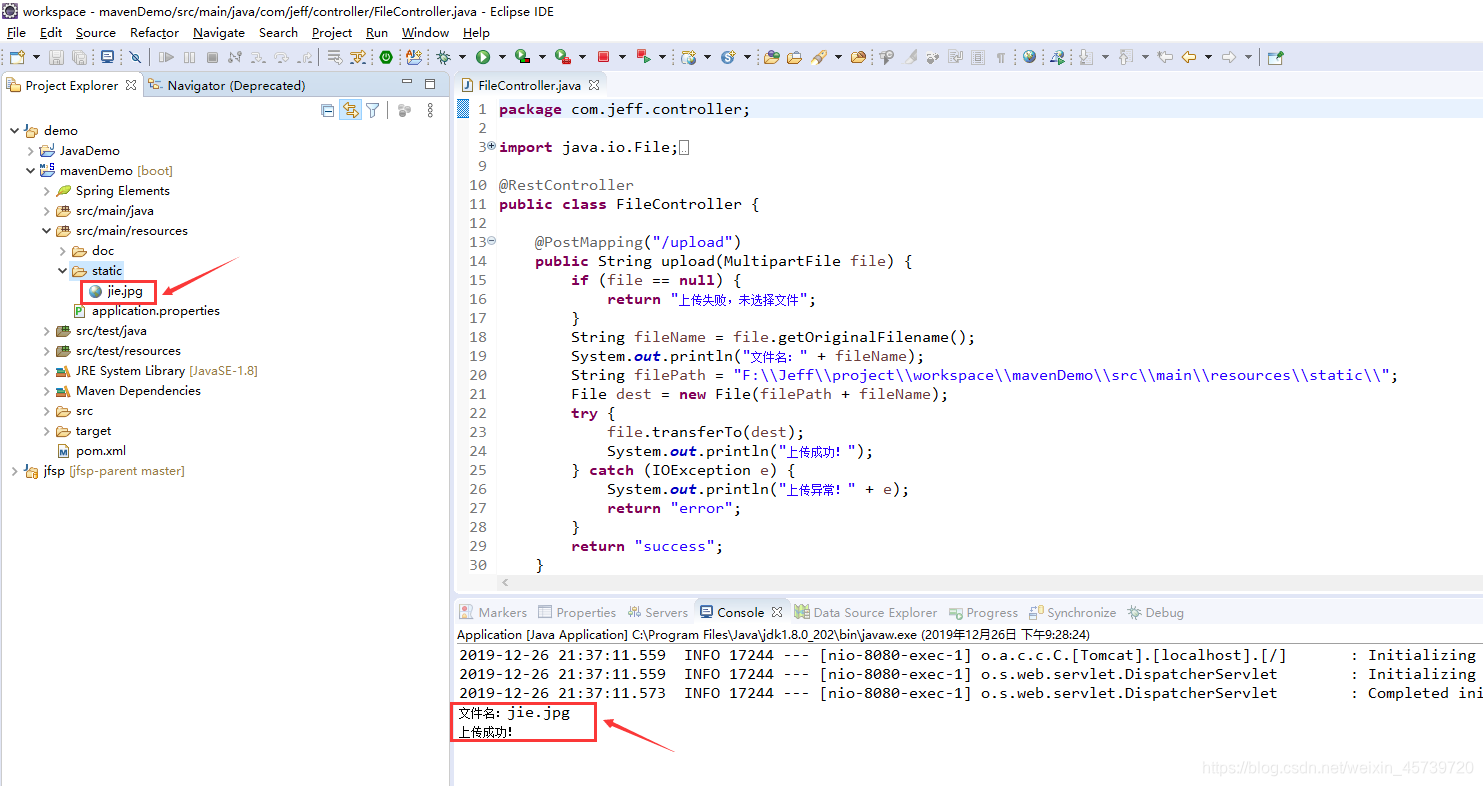Click the green Spring Boot relaunch icon

(x=386, y=57)
